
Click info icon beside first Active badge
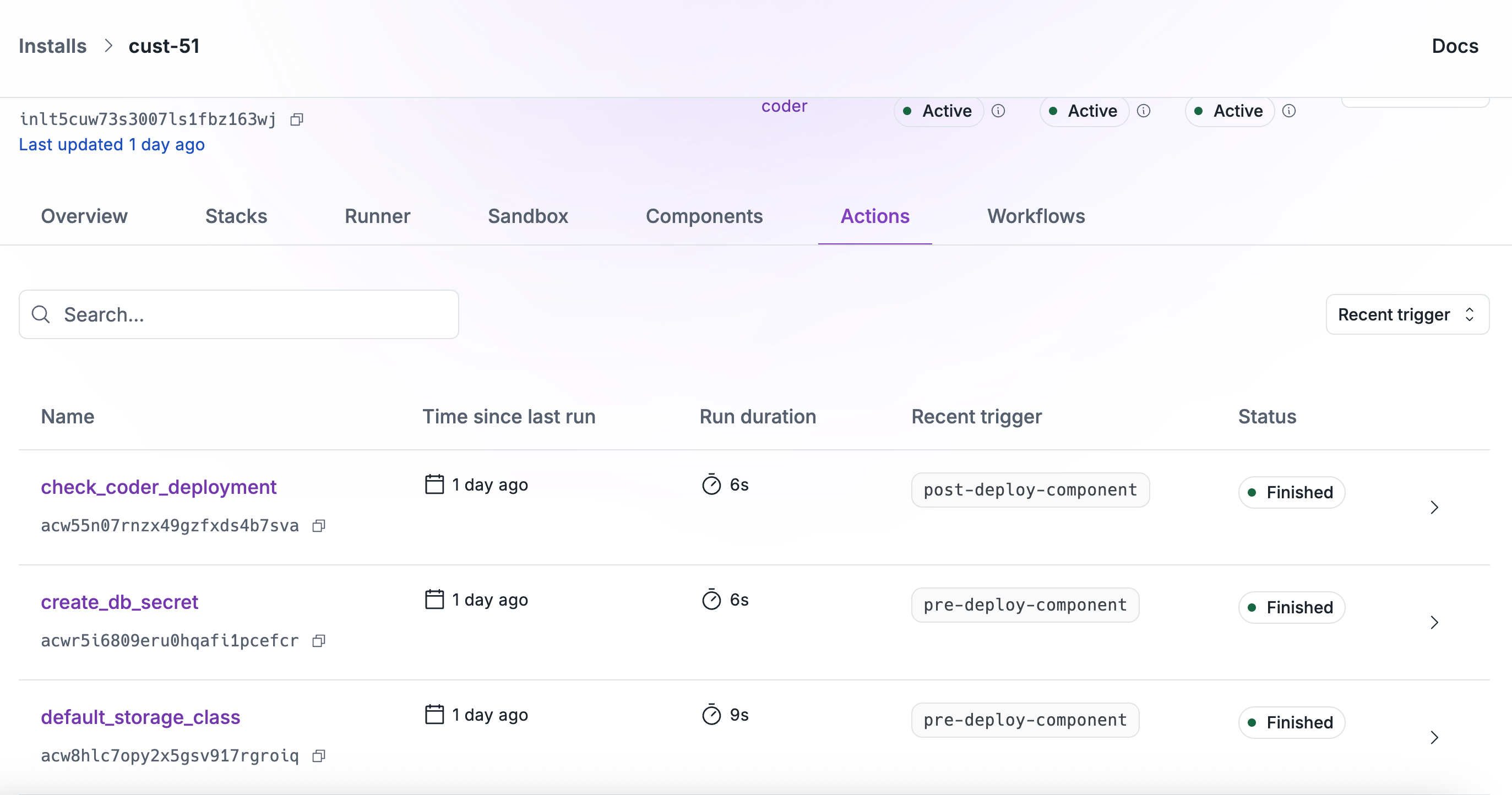998,111
